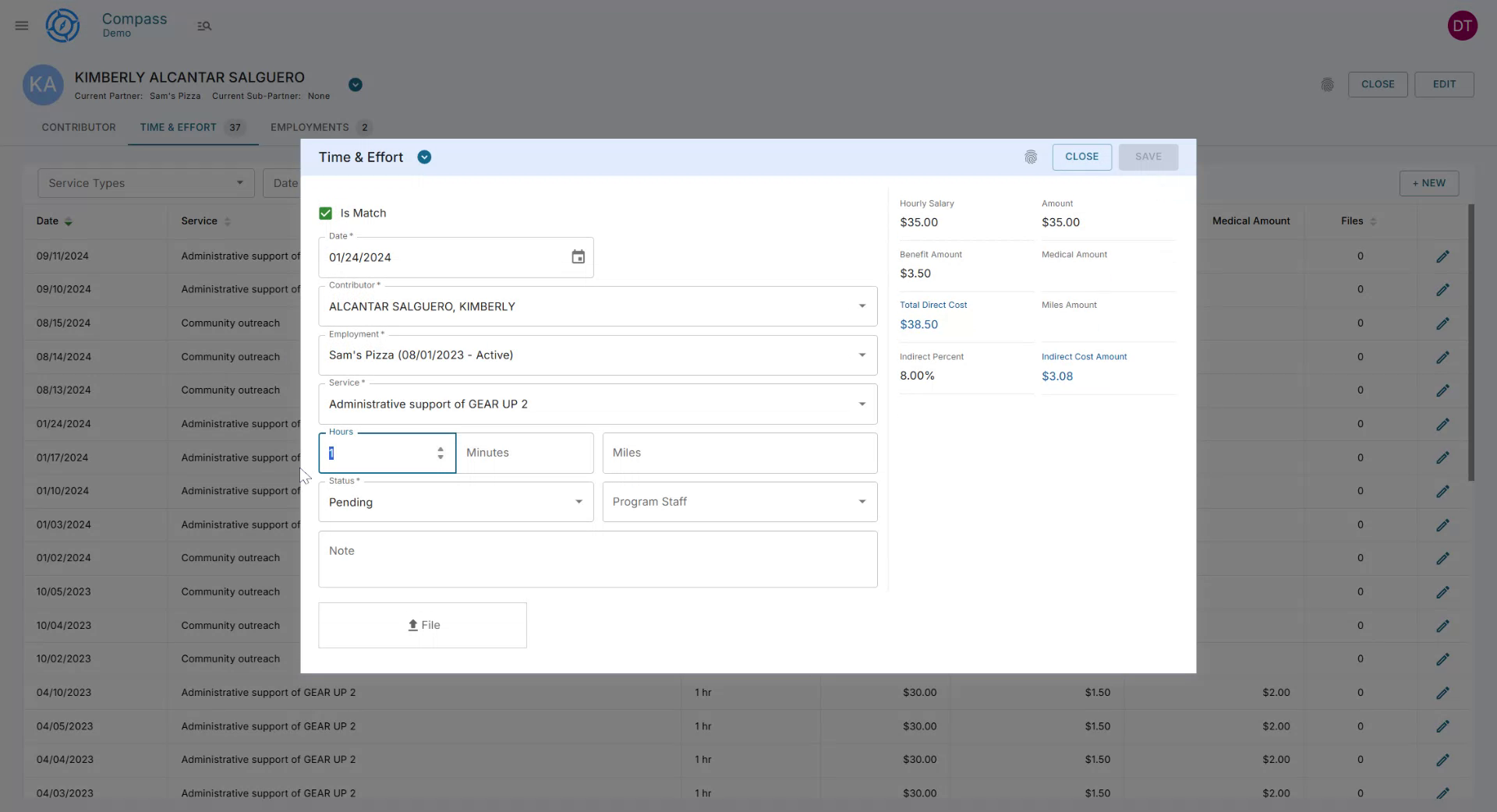Click the fingerprint icon near the EDIT button
The height and width of the screenshot is (812, 1497).
tap(1328, 85)
